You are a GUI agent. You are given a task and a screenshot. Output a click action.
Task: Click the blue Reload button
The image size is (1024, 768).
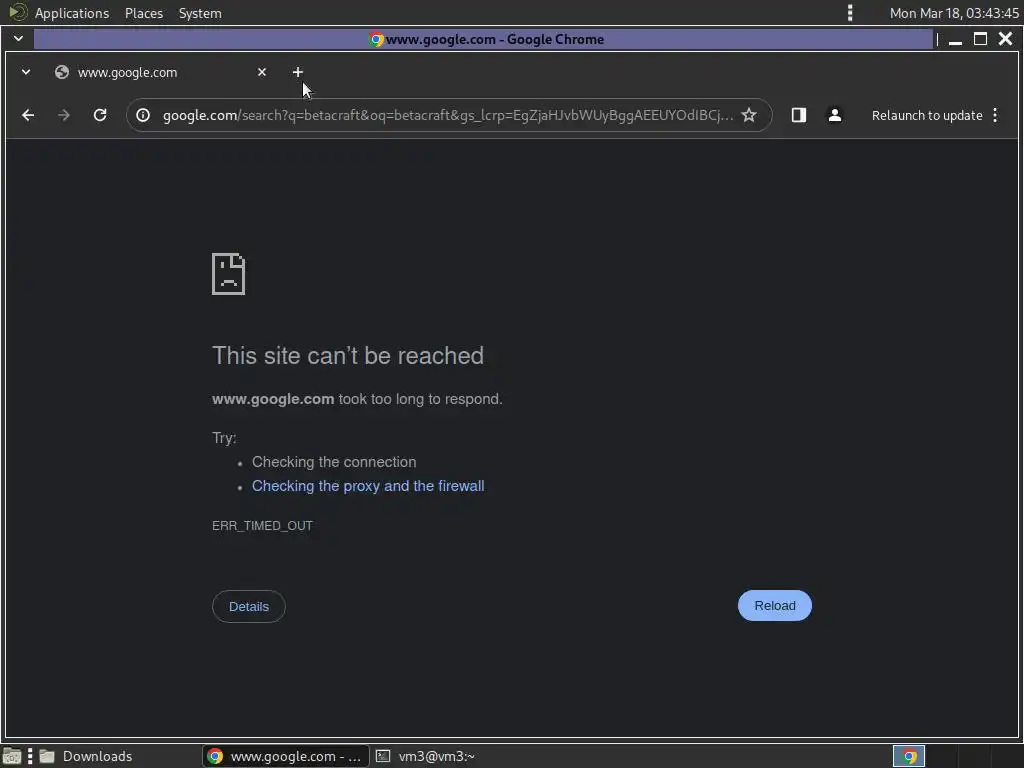tap(775, 605)
